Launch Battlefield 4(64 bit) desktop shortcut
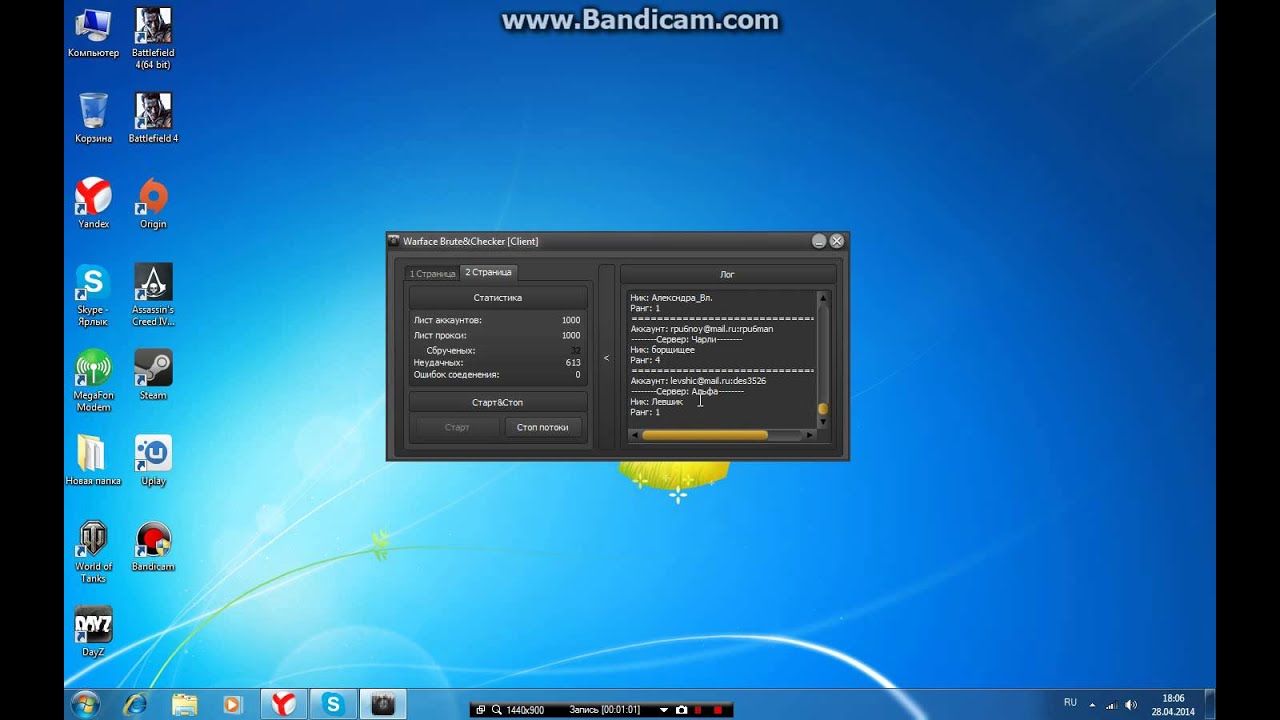The image size is (1280, 720). (x=153, y=38)
